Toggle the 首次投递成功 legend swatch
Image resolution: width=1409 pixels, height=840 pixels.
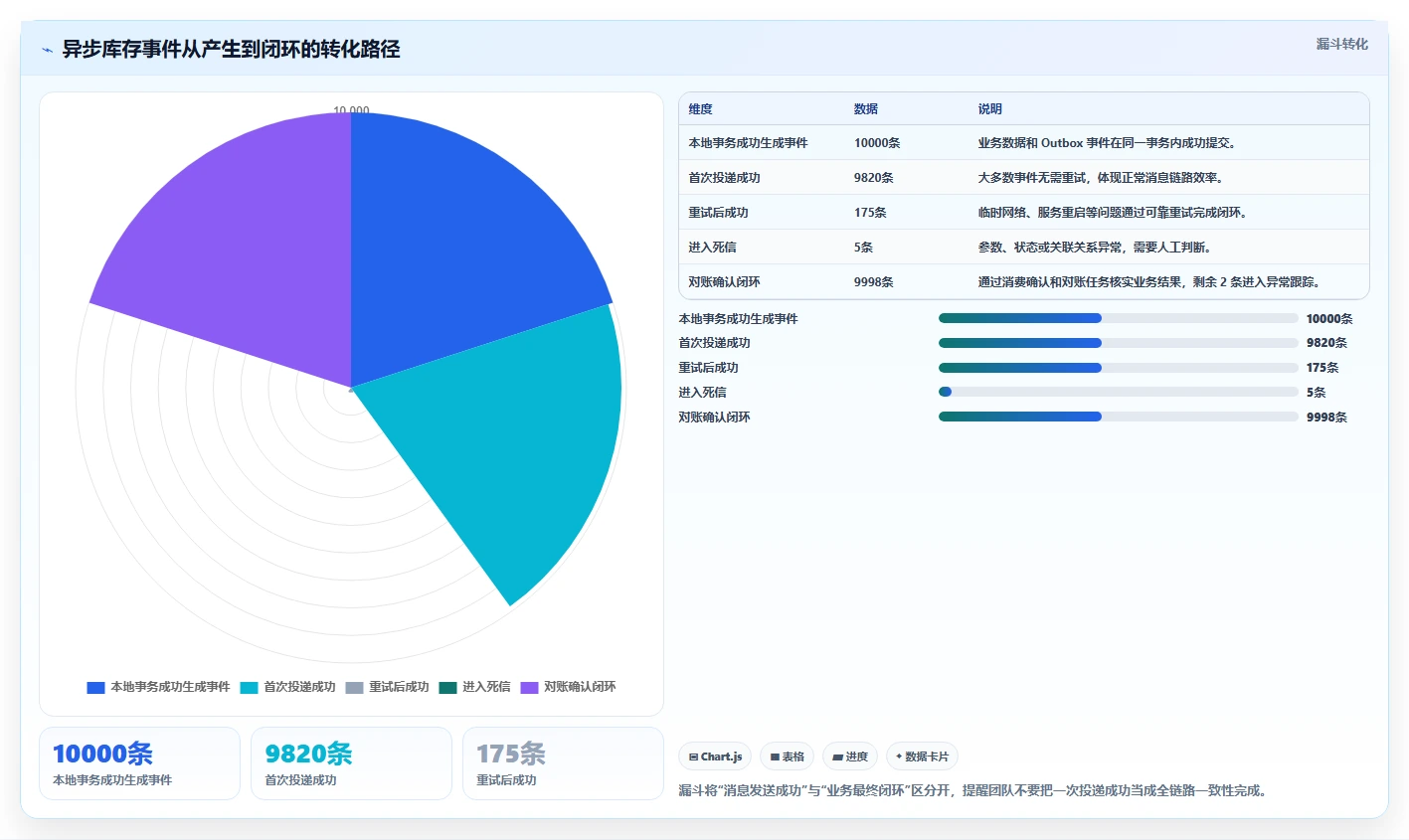[249, 687]
